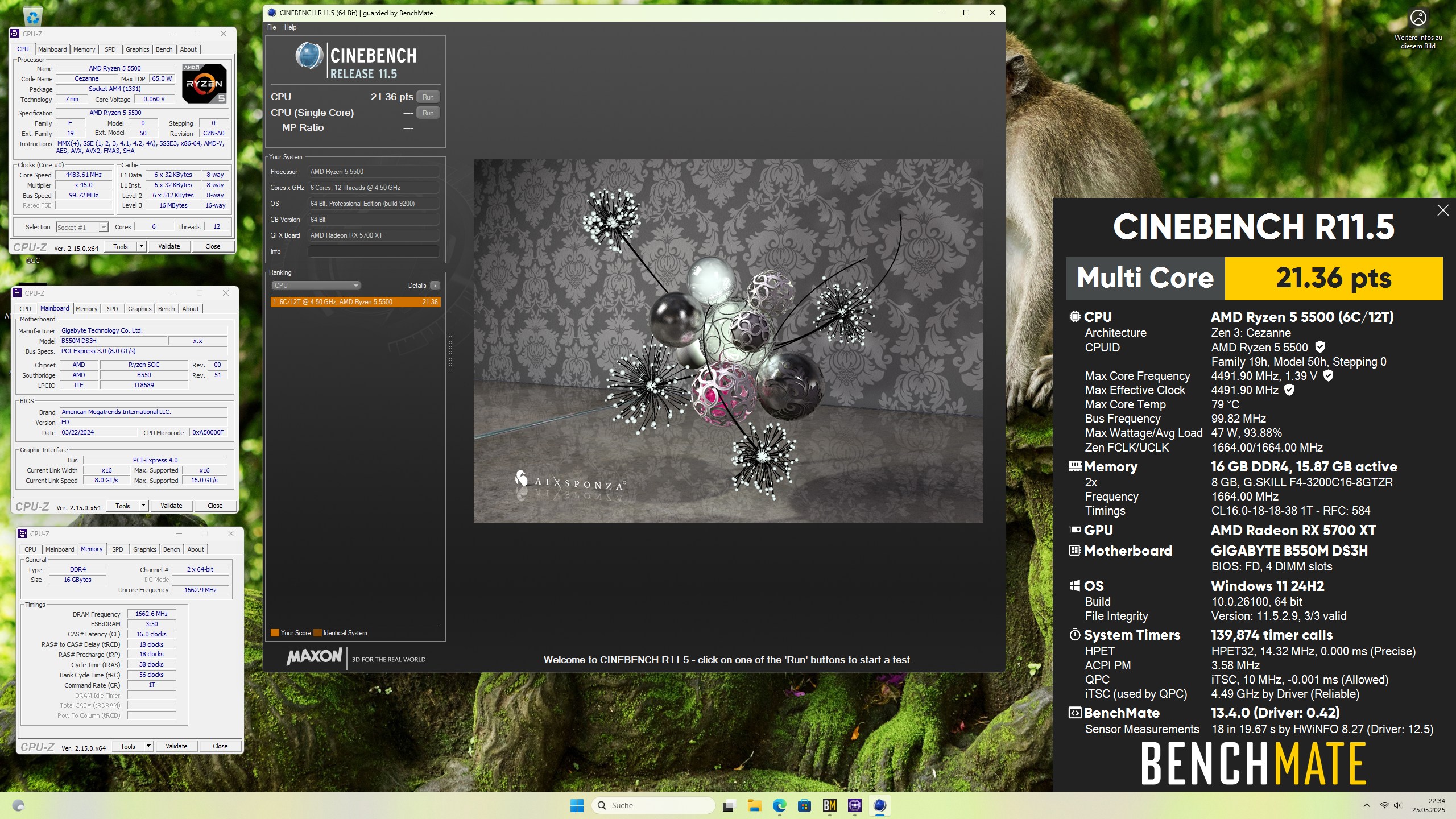1456x819 pixels.
Task: Click the Cinebench window title icon
Action: 272,13
